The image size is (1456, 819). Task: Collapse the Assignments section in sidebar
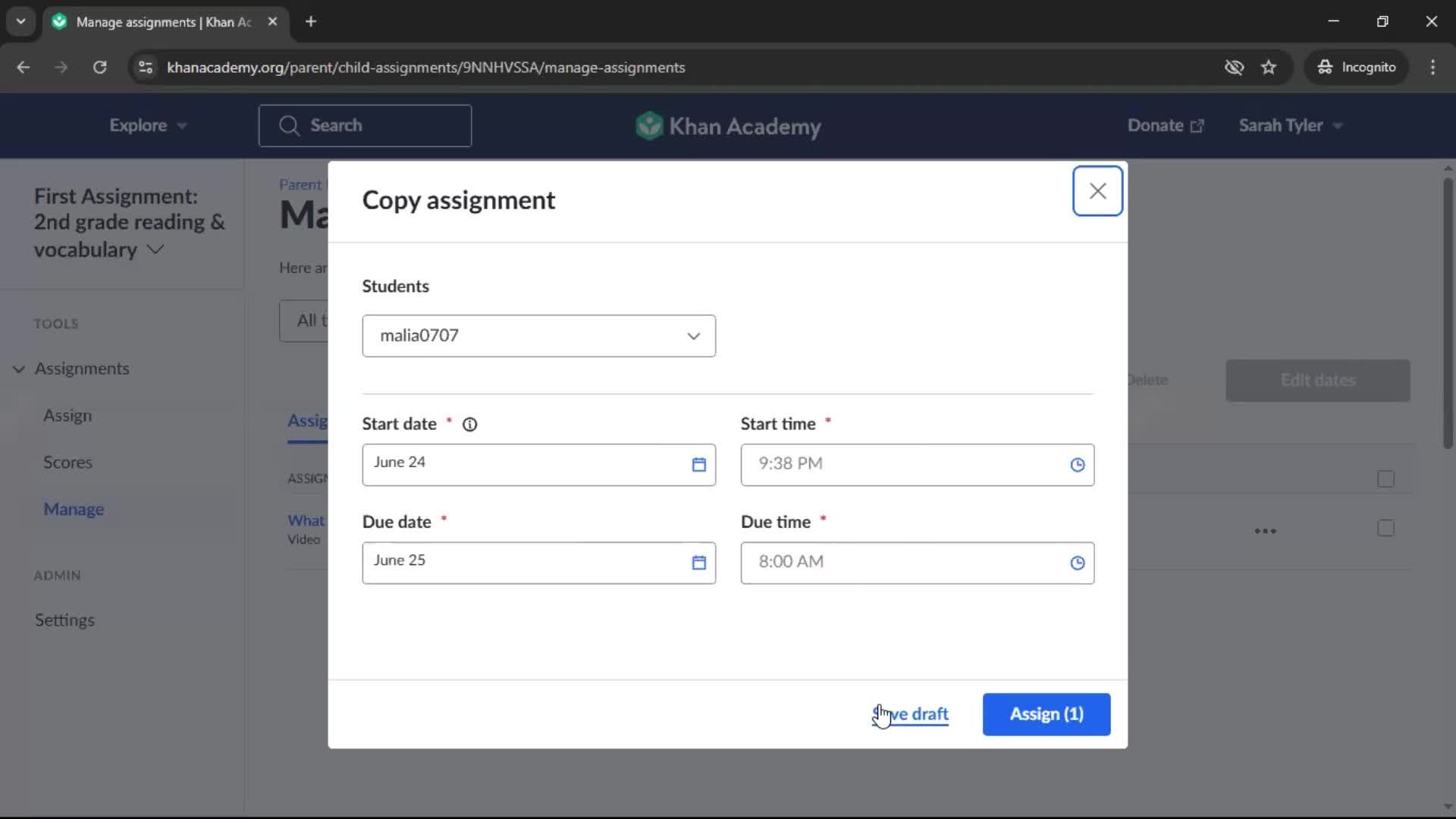pyautogui.click(x=19, y=369)
